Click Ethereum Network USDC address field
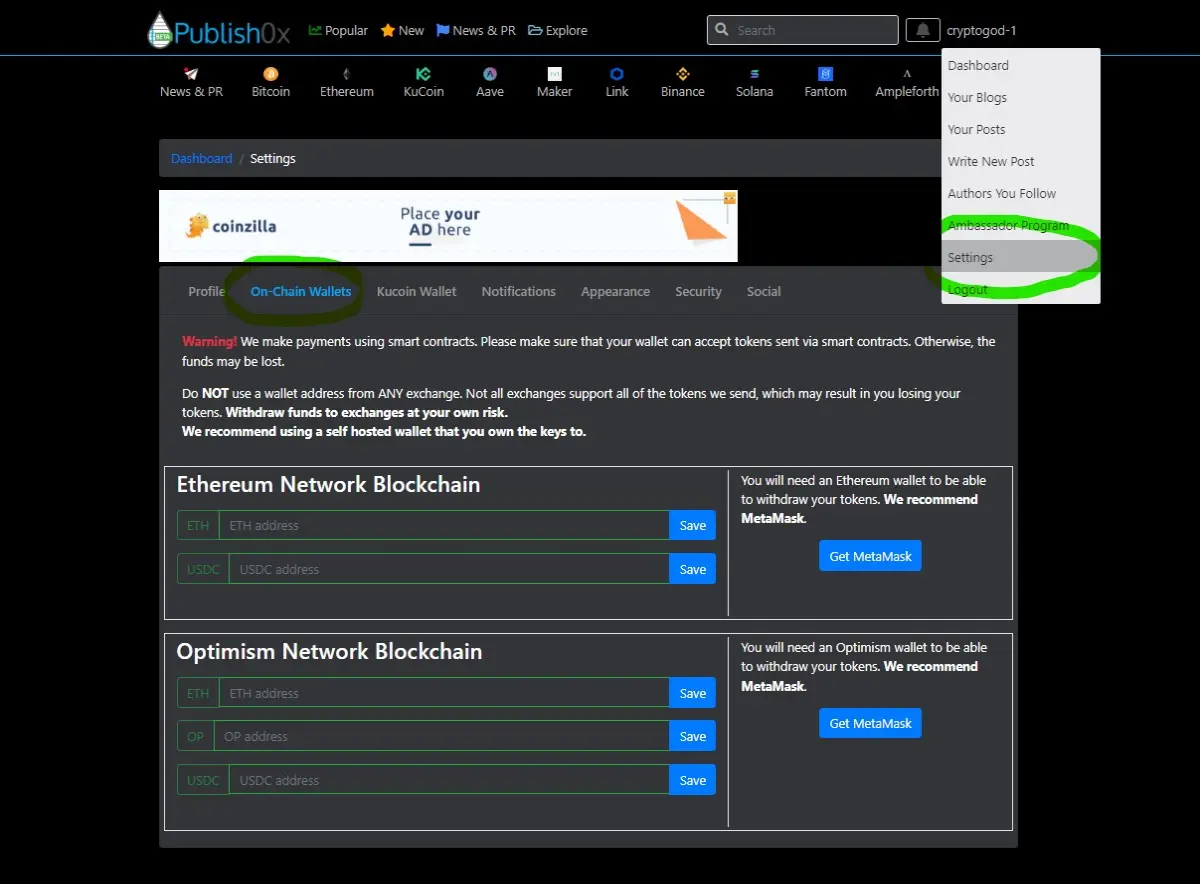The height and width of the screenshot is (884, 1200). (x=449, y=569)
